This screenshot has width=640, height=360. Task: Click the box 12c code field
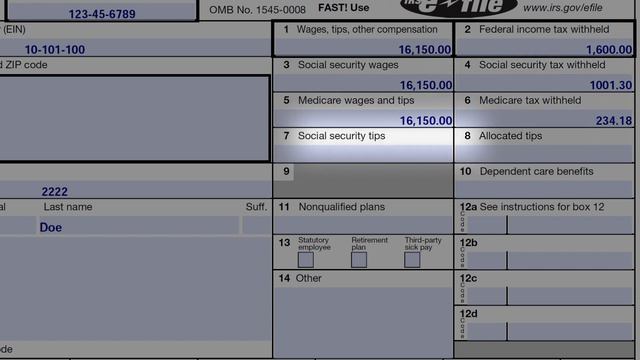click(487, 296)
